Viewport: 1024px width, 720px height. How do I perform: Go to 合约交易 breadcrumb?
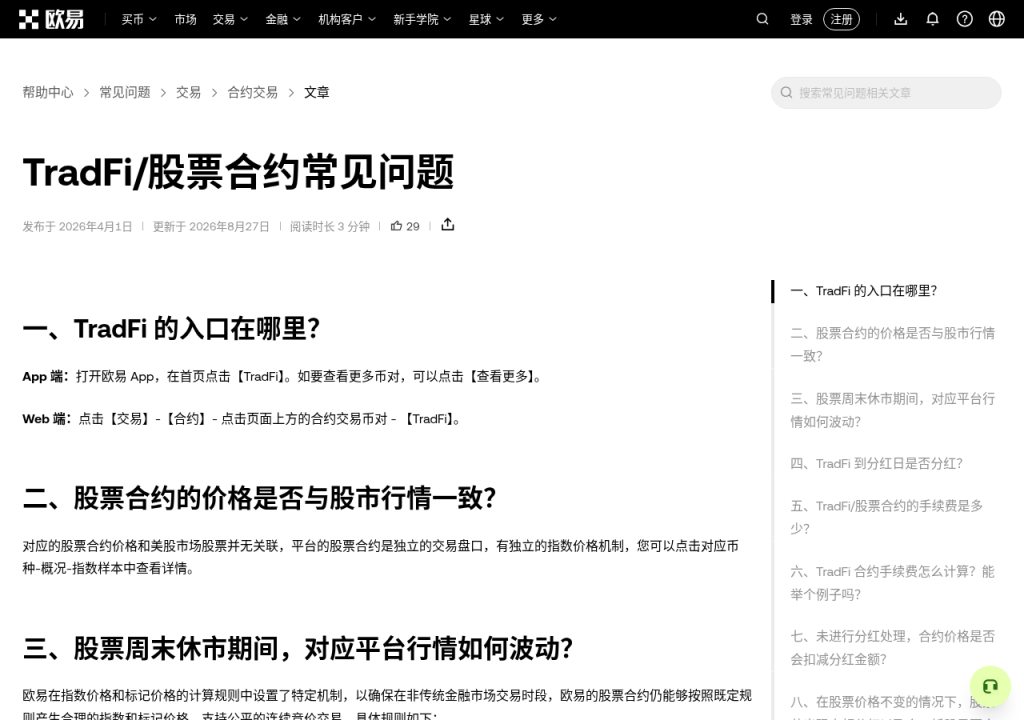click(x=253, y=93)
